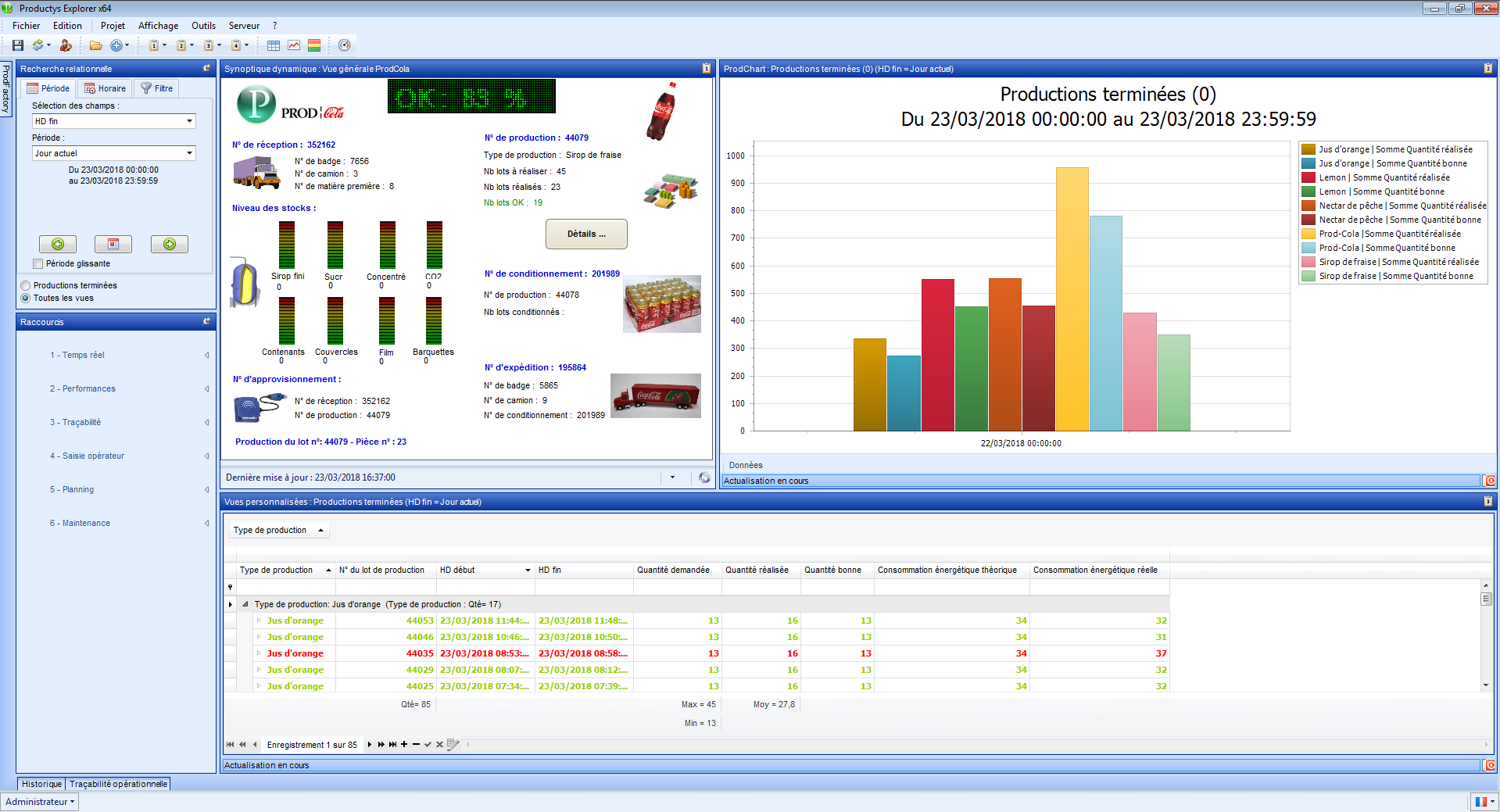Click the user with key icon
Viewport: 1500px width, 812px height.
[x=66, y=45]
